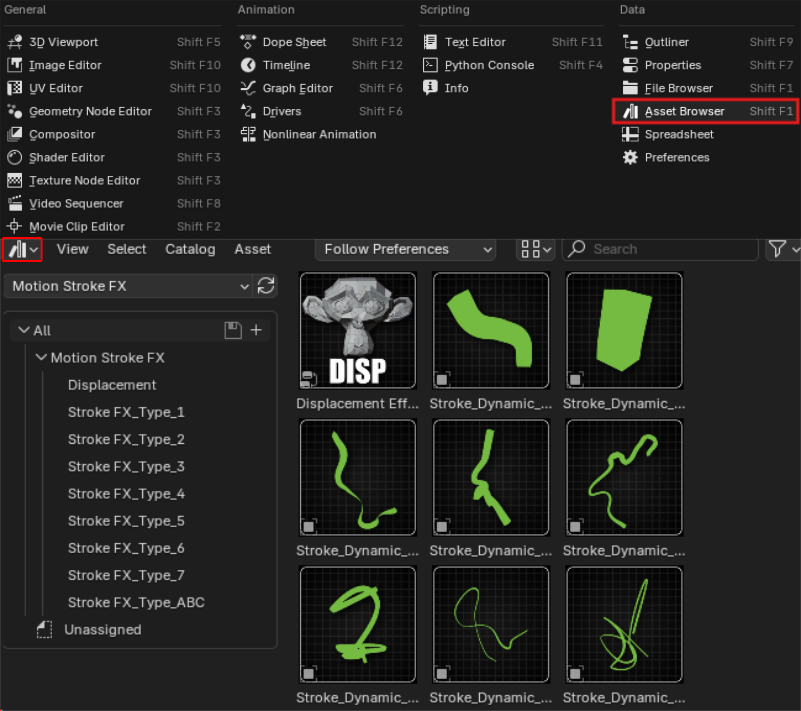Image resolution: width=801 pixels, height=711 pixels.
Task: Choose Python Console from editor list
Action: (513, 65)
